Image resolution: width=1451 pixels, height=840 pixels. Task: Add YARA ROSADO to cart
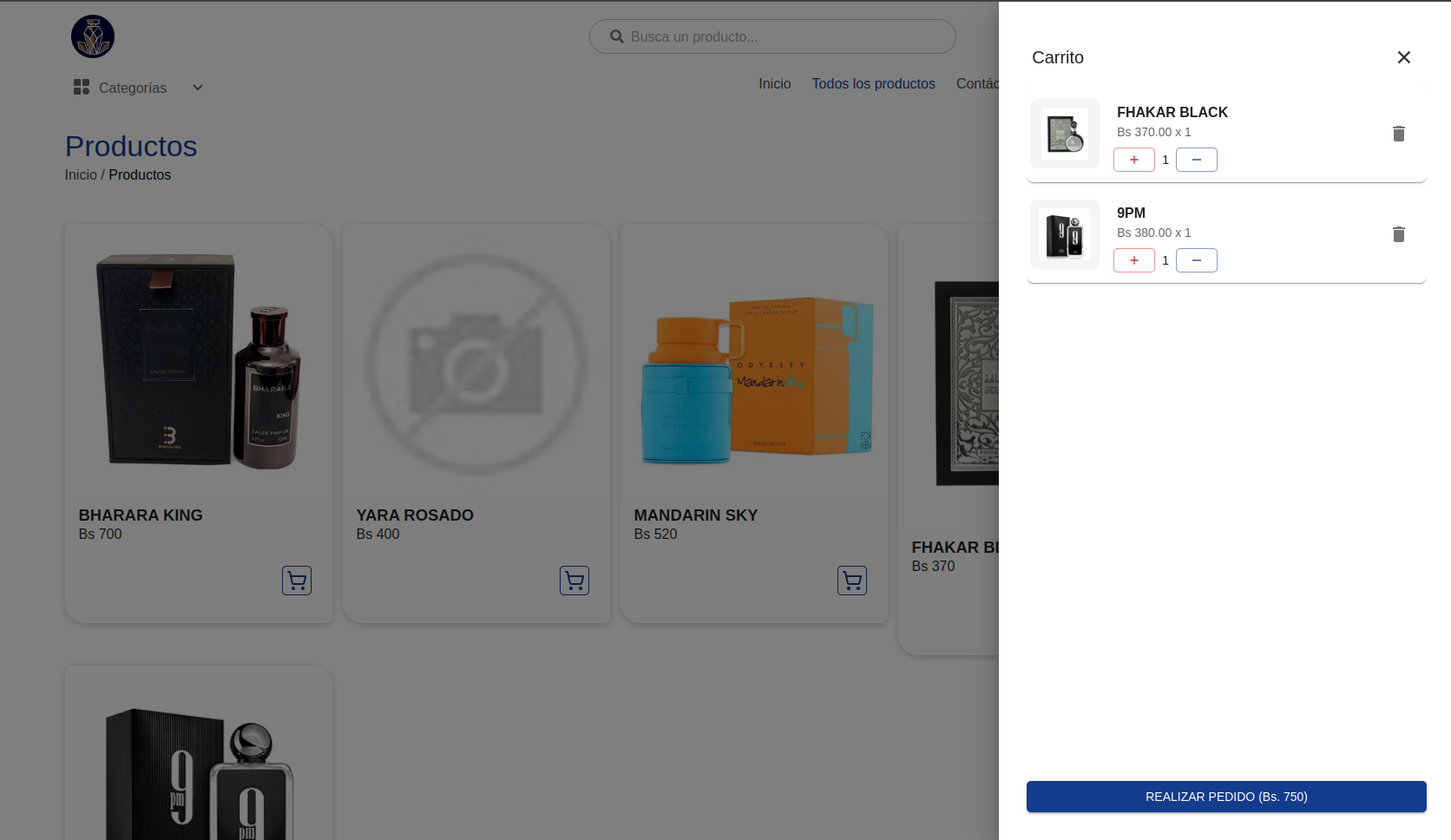(x=574, y=581)
